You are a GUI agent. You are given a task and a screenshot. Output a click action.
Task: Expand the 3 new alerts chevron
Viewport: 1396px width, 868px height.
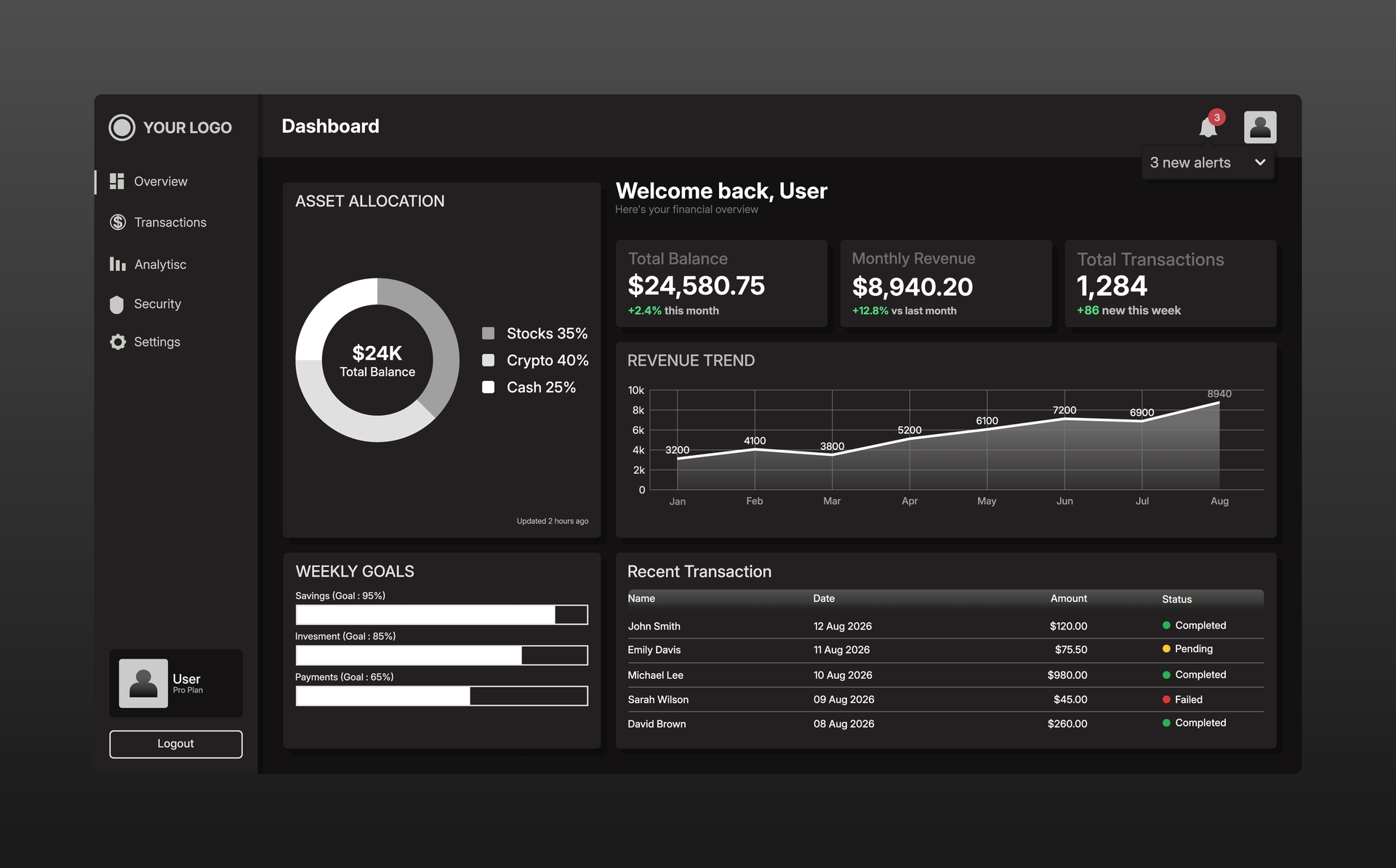pyautogui.click(x=1260, y=162)
